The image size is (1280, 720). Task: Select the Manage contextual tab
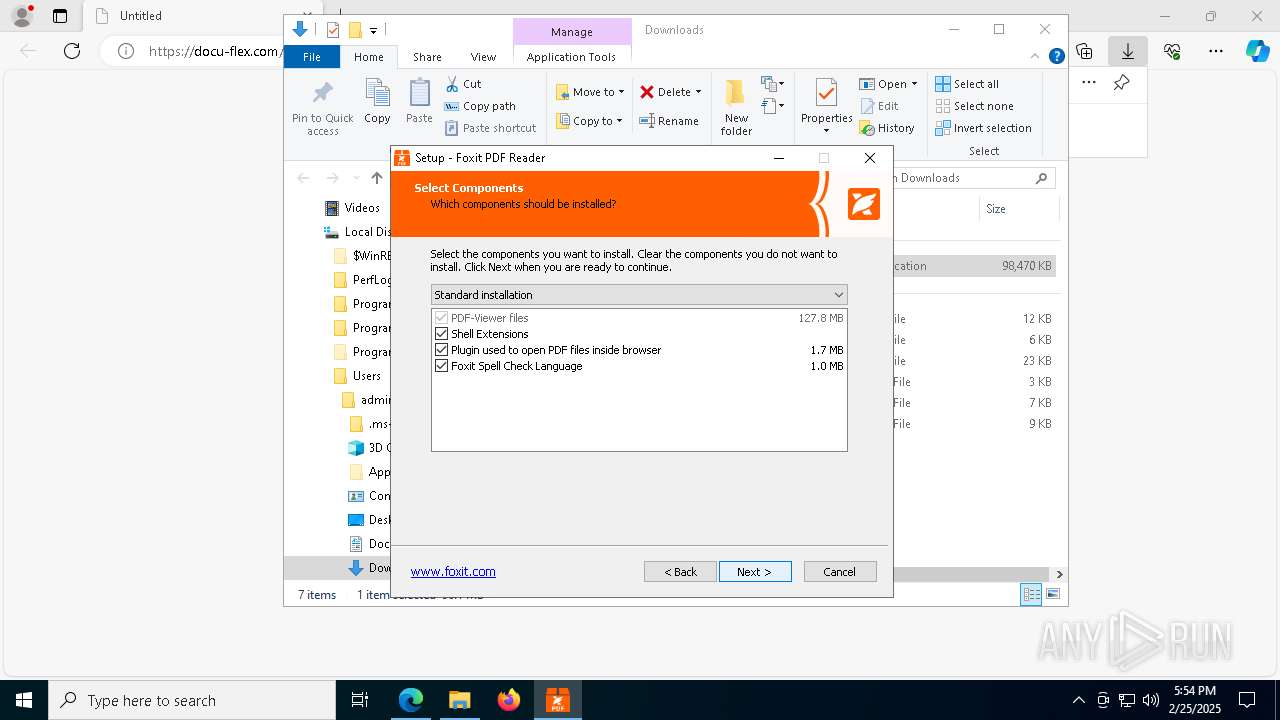[572, 32]
